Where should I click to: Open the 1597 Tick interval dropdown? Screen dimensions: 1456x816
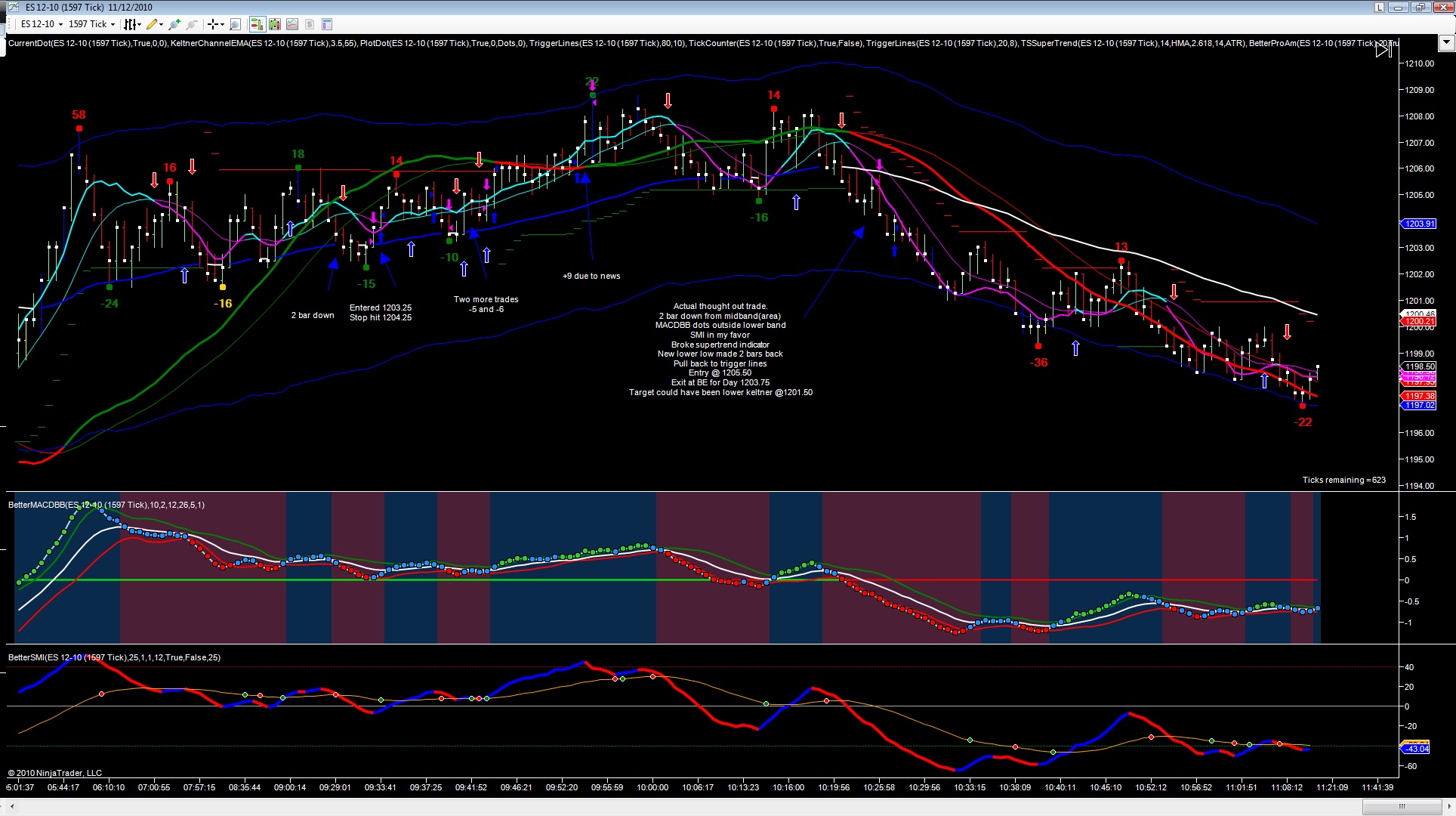point(92,24)
